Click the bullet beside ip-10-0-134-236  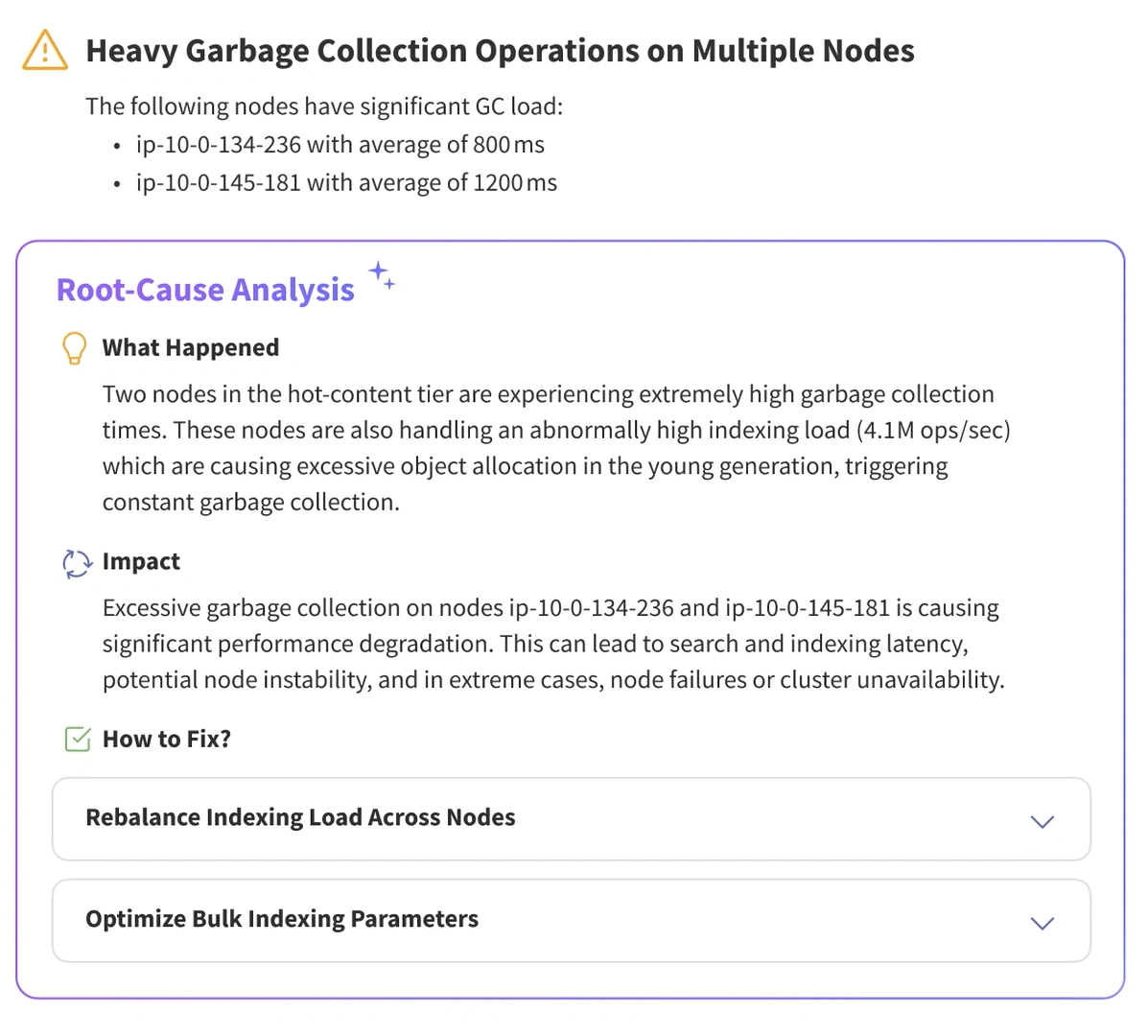(x=117, y=145)
